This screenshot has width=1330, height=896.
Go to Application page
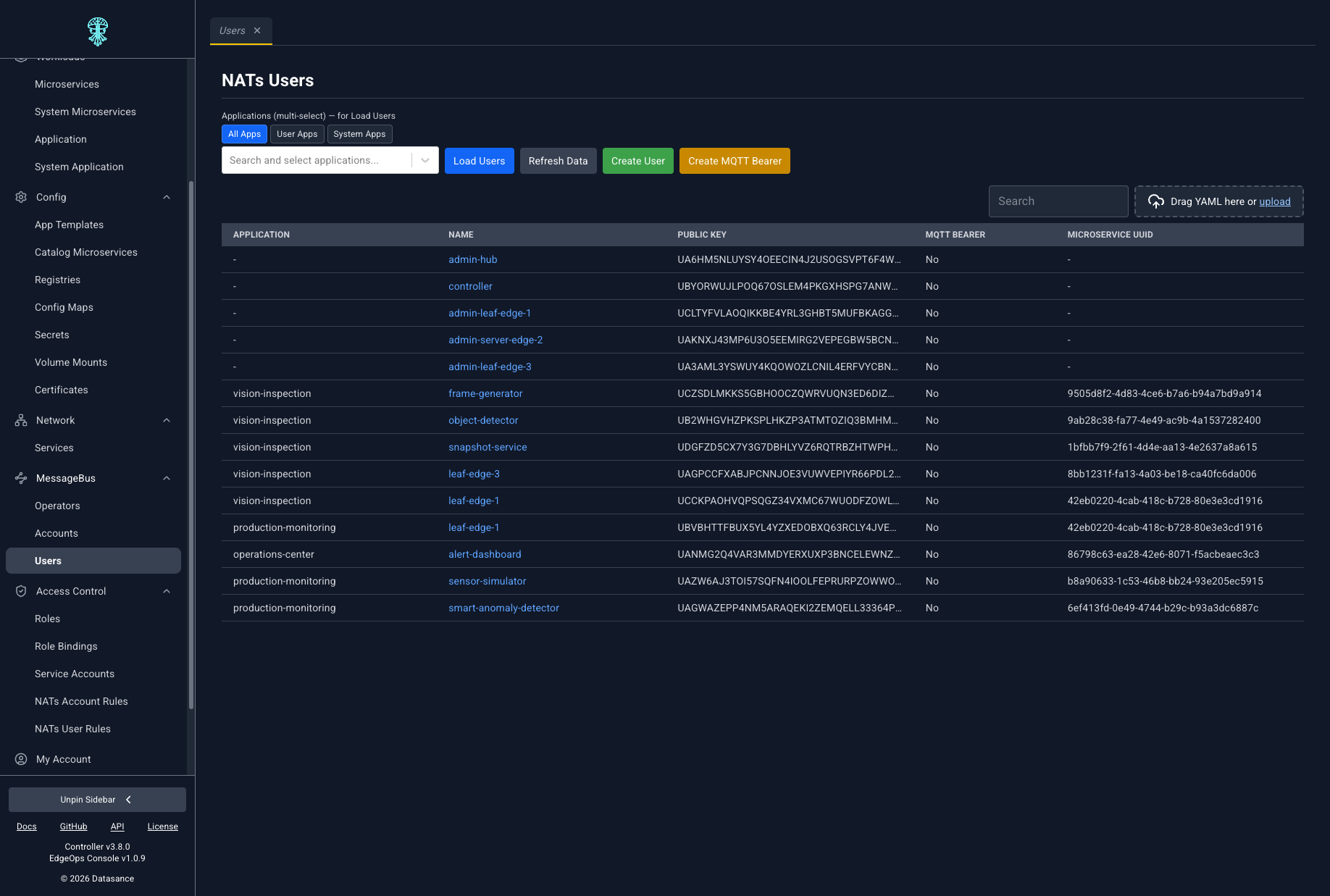[61, 139]
